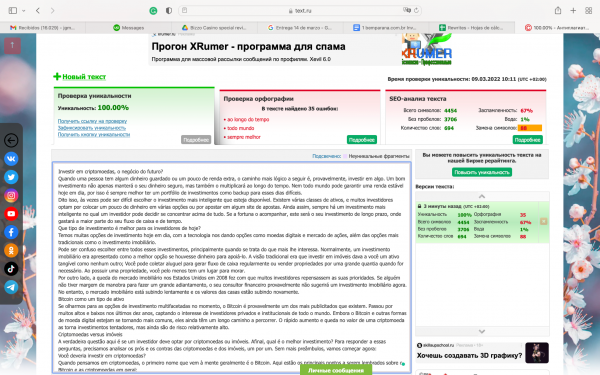Click the text.ru address bar
The height and width of the screenshot is (375, 600).
coord(300,11)
